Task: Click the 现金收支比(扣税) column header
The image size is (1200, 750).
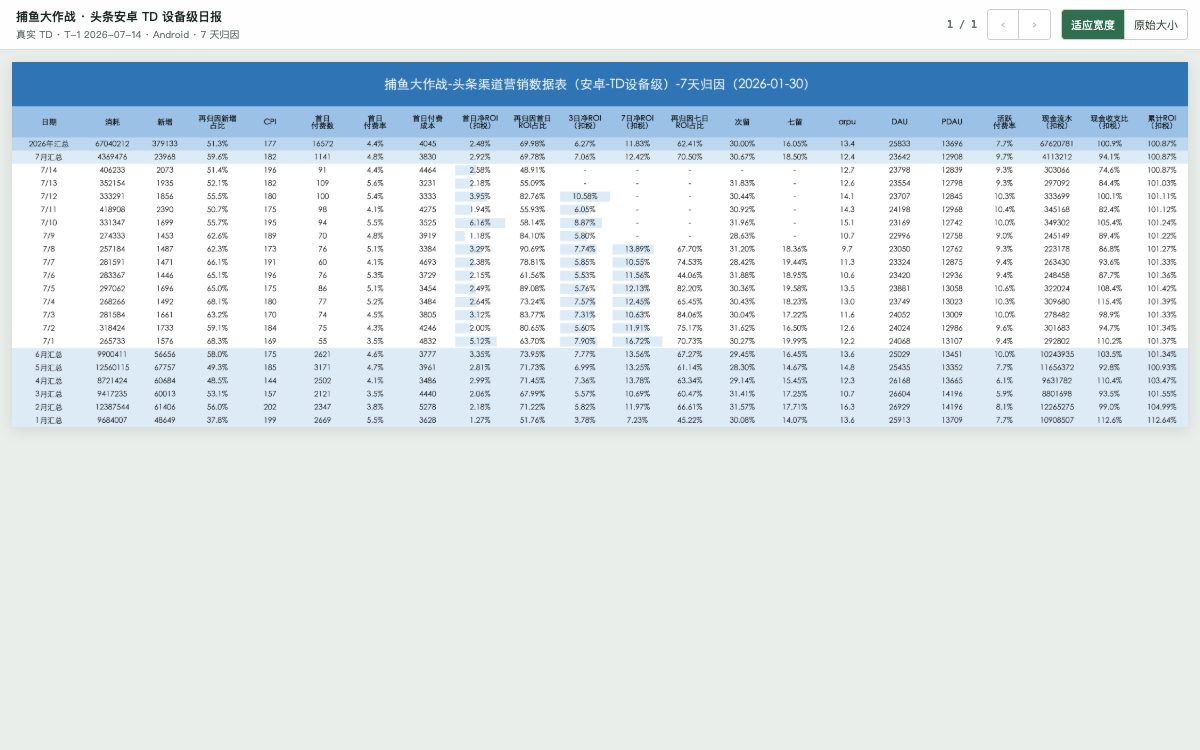Action: tap(1109, 122)
